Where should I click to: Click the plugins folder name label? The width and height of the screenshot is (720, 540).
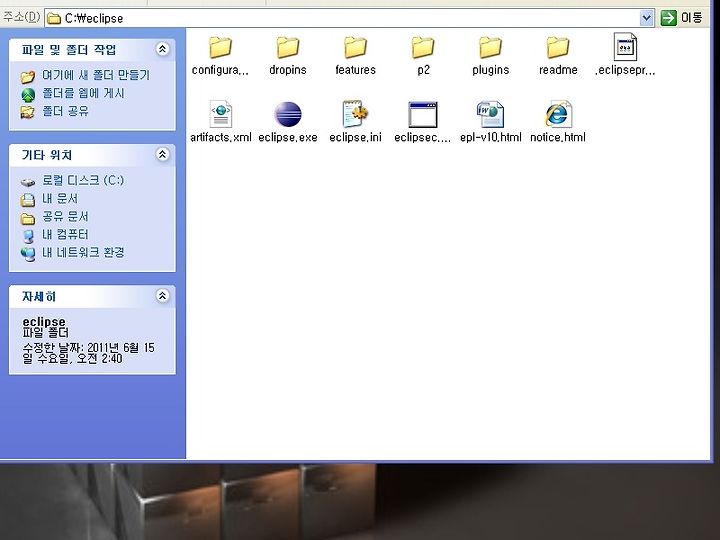pyautogui.click(x=490, y=70)
